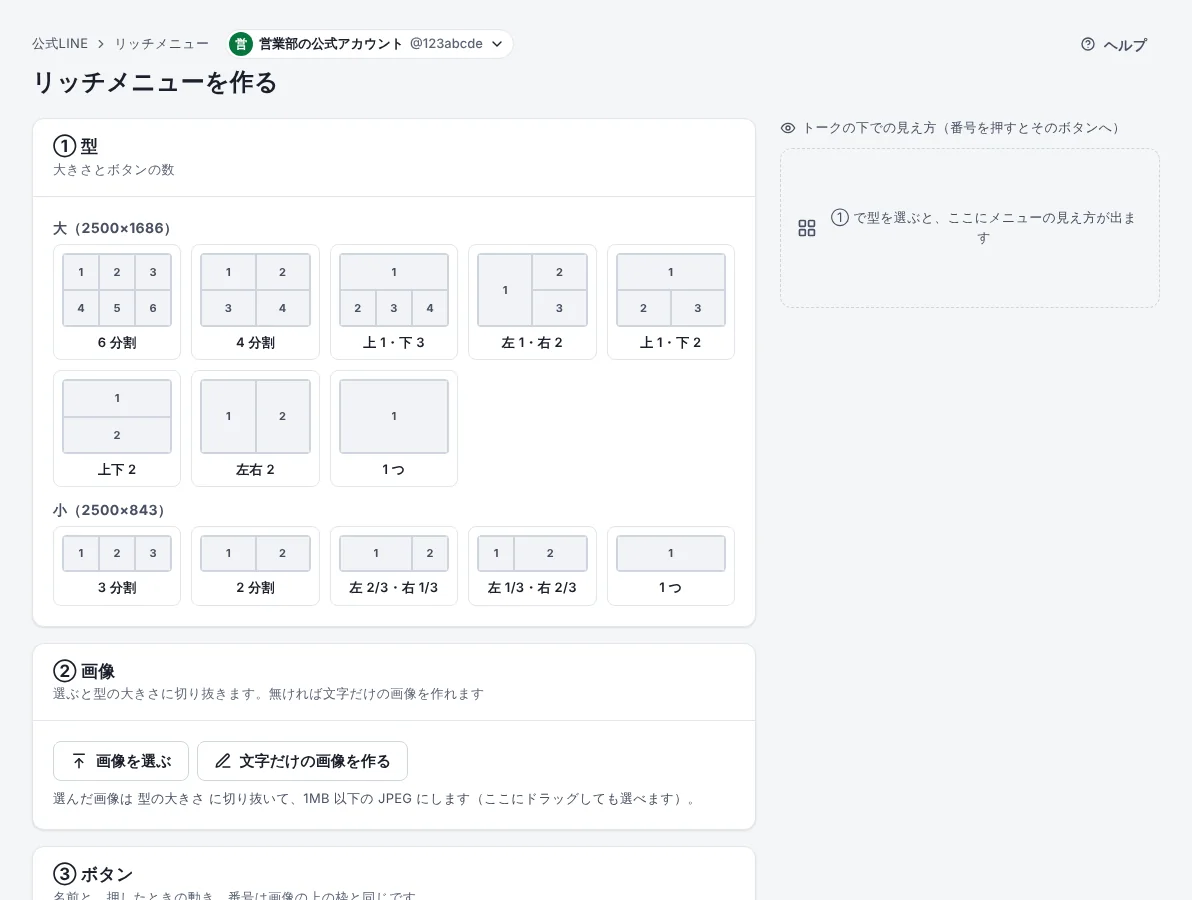Choose the small 1つ single-area layout
This screenshot has width=1192, height=900.
click(670, 566)
